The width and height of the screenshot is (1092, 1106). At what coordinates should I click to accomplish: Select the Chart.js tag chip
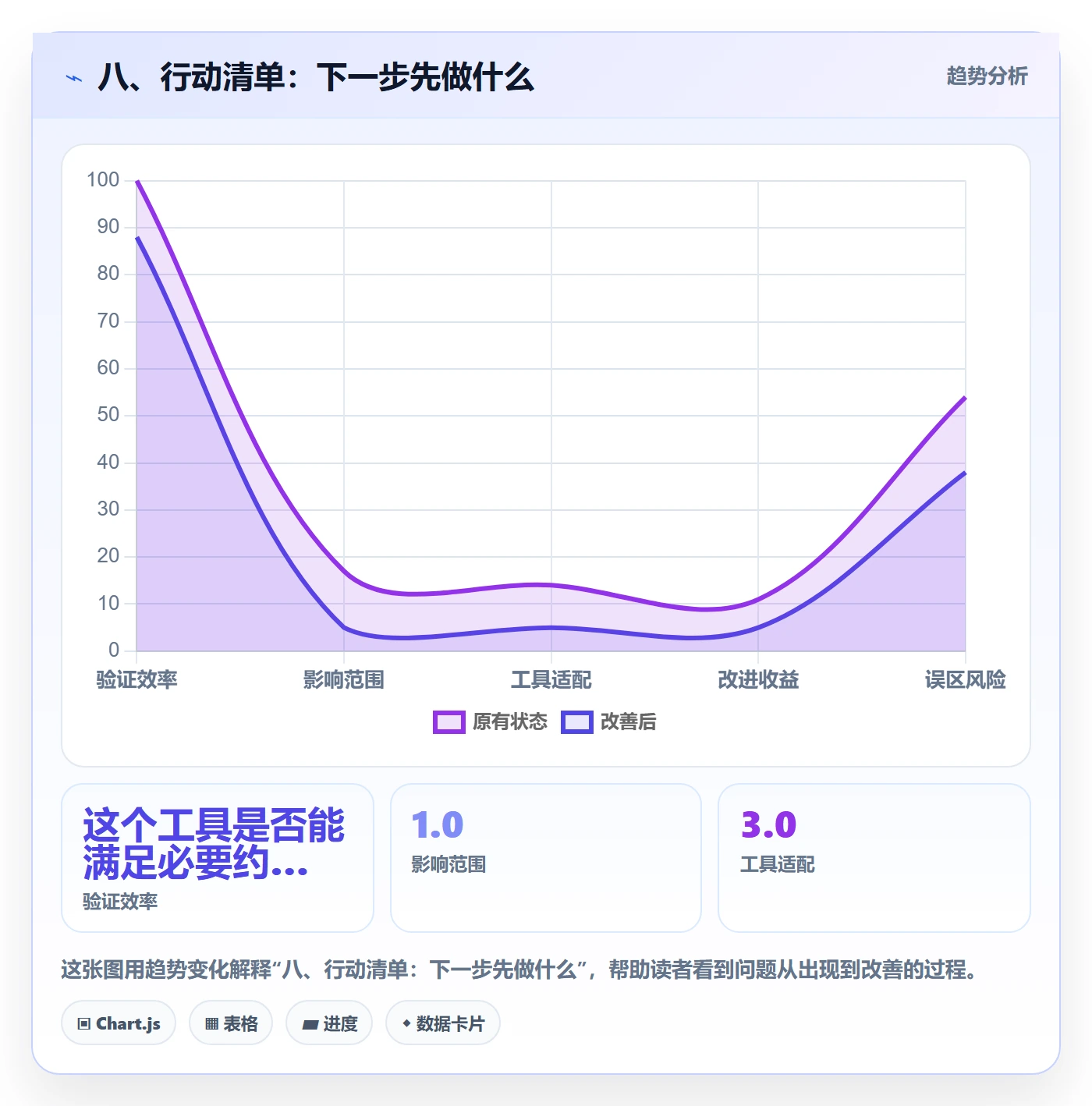[x=119, y=1023]
